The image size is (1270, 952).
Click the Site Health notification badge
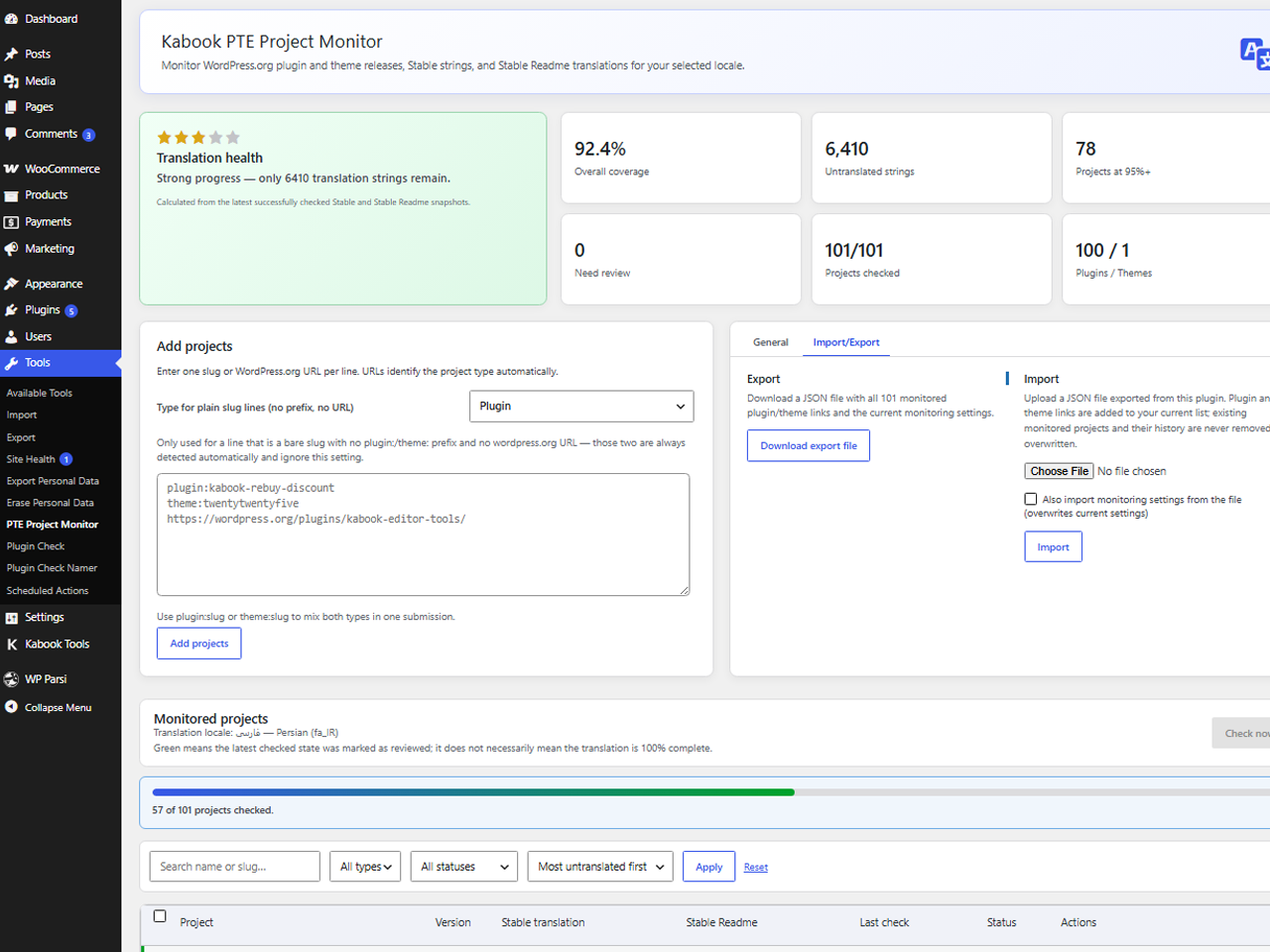point(65,459)
